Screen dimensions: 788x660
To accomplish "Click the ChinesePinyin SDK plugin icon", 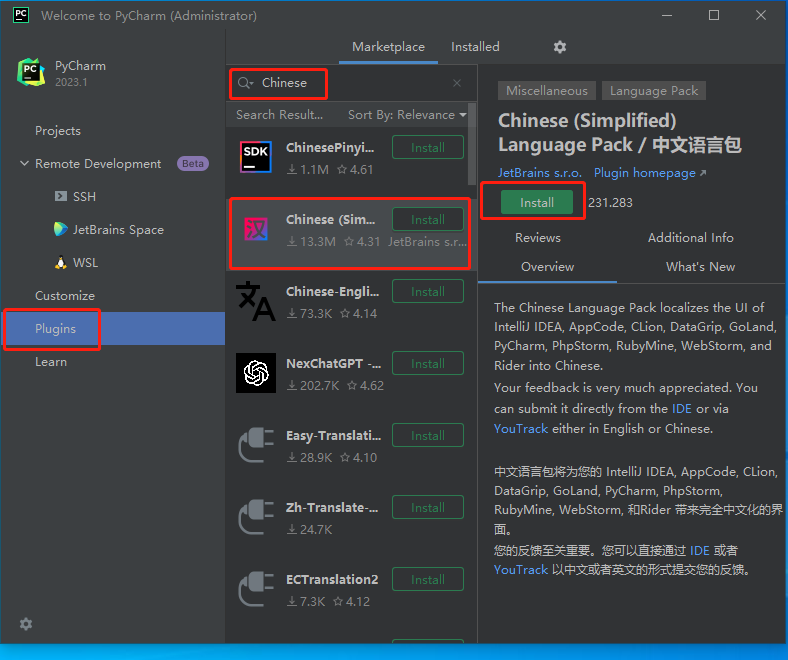I will 256,157.
